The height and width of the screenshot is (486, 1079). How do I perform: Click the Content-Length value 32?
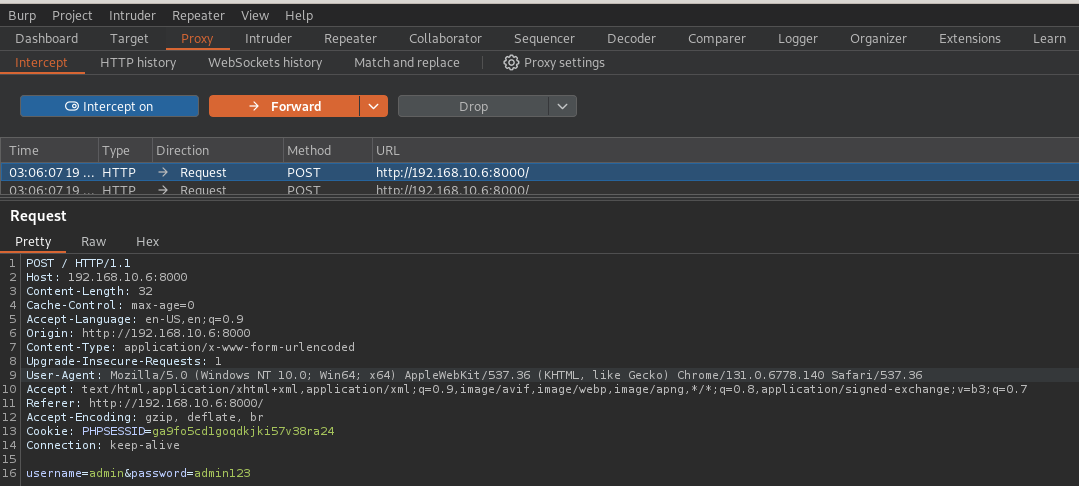point(145,291)
